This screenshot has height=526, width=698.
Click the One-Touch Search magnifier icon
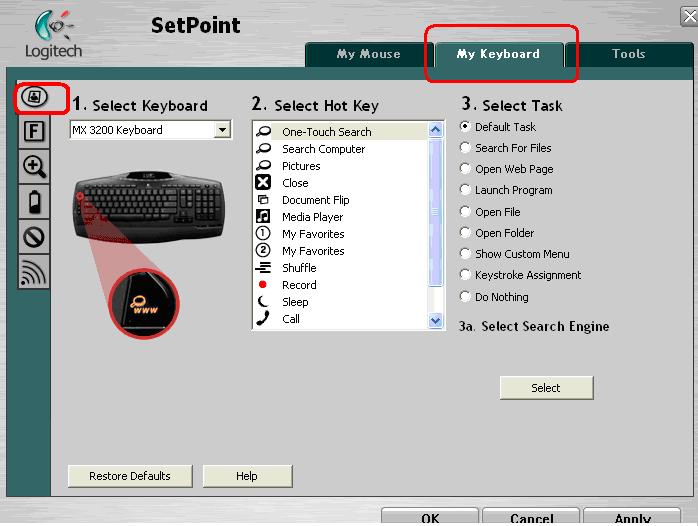click(x=263, y=131)
